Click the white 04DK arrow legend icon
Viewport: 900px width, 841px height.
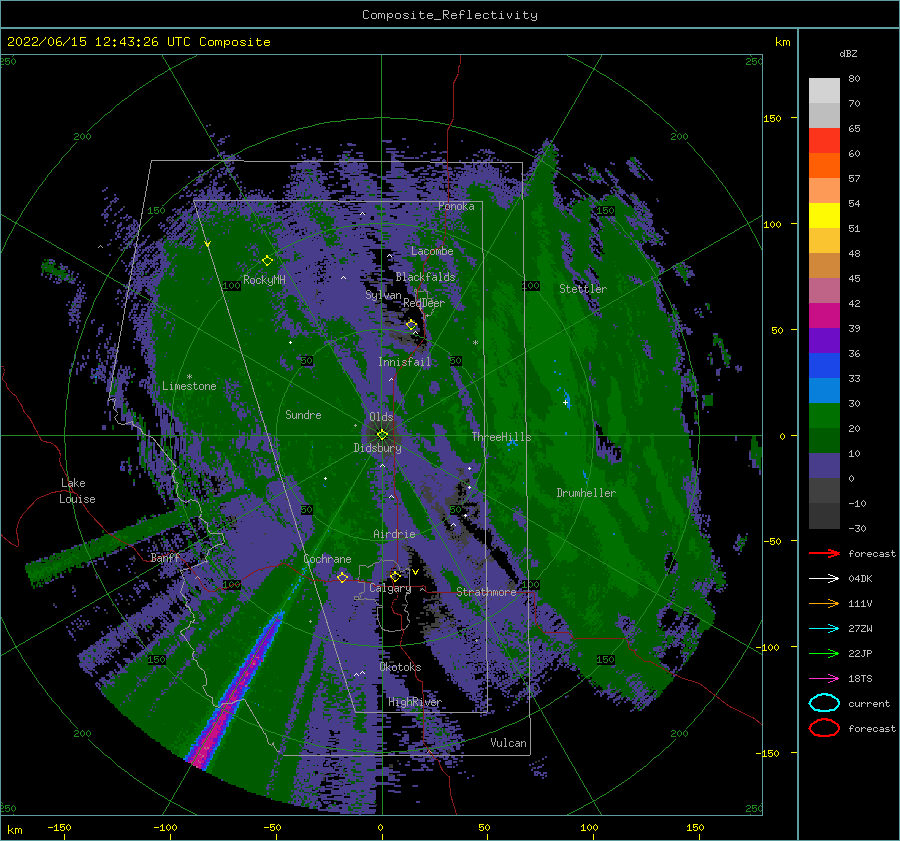tap(824, 579)
